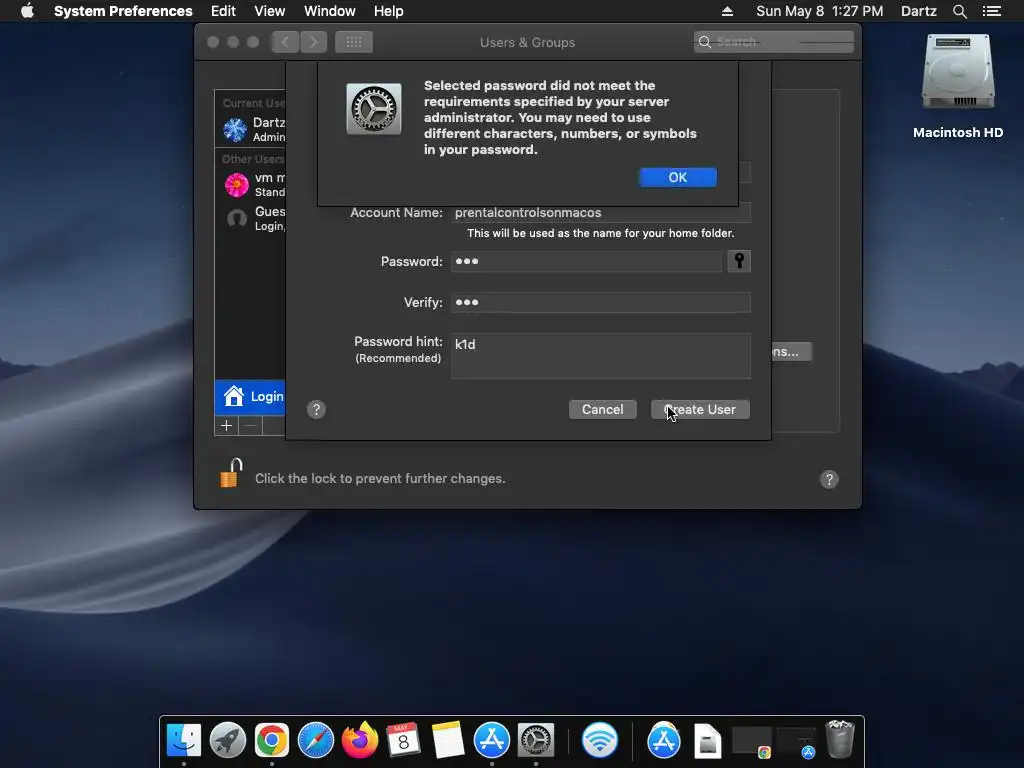Click the date and time in menu bar
The image size is (1024, 768).
[820, 11]
